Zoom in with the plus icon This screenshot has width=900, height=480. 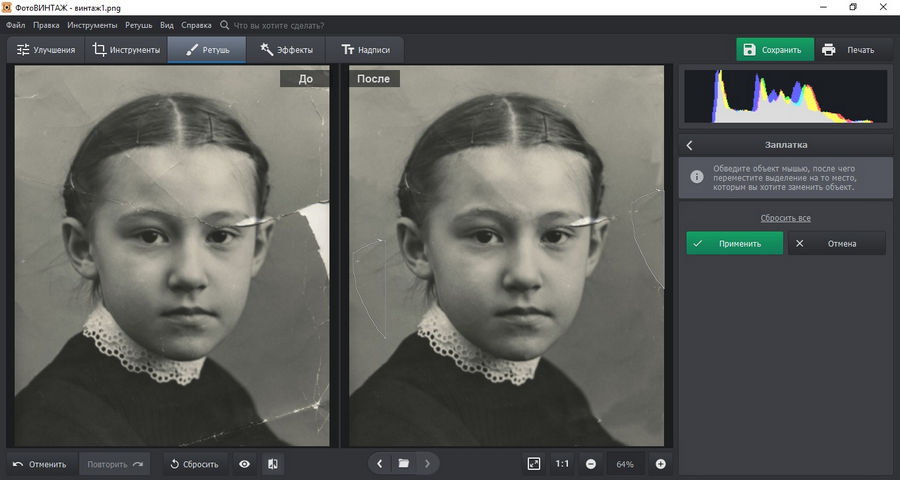(x=661, y=464)
